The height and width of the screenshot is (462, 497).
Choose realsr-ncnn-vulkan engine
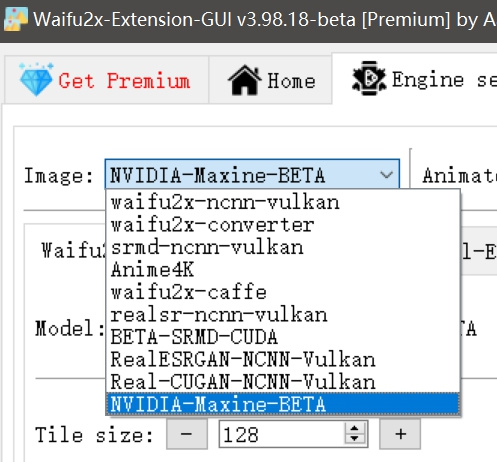(283, 315)
